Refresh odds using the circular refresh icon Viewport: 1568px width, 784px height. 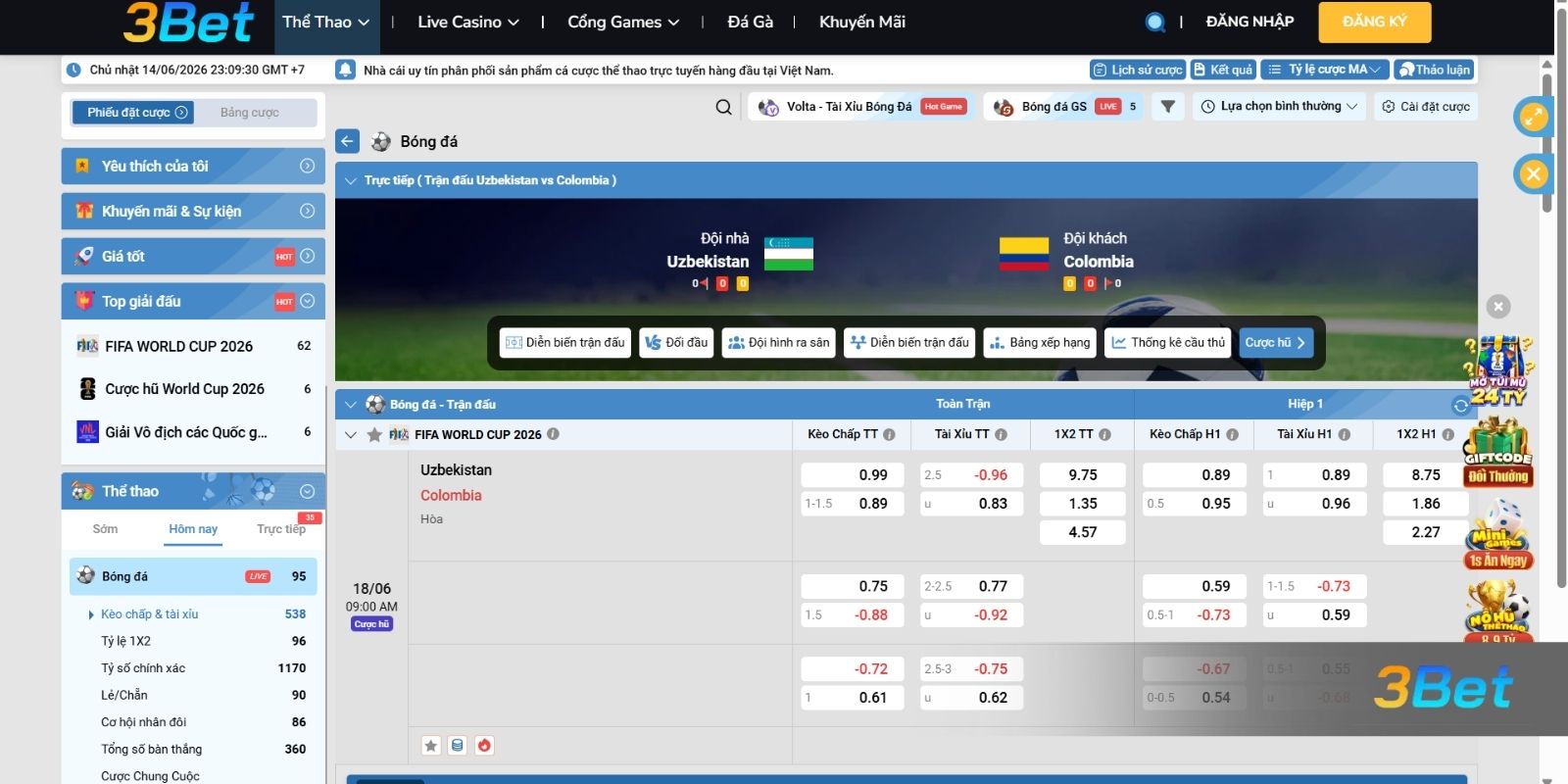[1461, 405]
